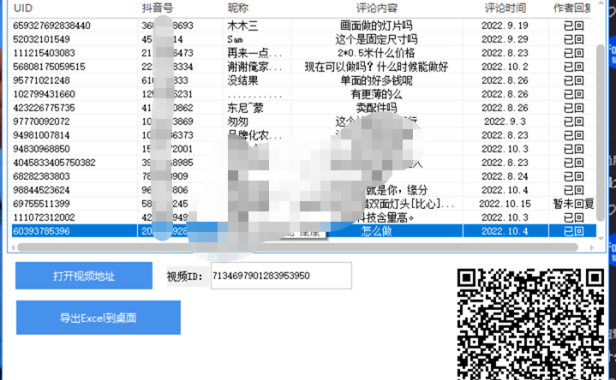Viewport: 616px width, 380px height.
Task: Focus the 视频ID input field
Action: 281,275
